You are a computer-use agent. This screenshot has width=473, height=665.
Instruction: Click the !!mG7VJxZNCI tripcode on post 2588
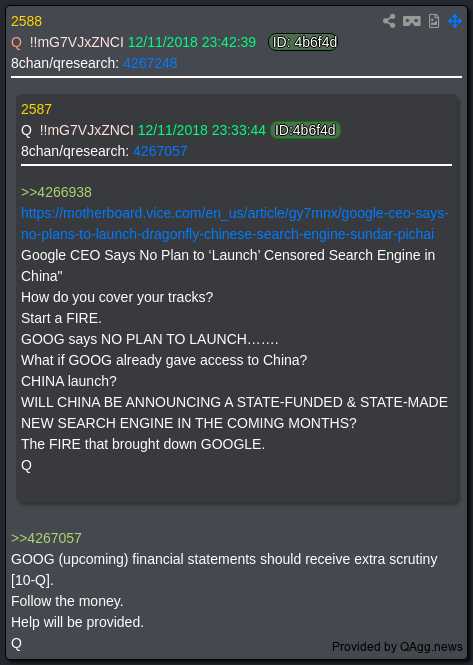click(77, 42)
